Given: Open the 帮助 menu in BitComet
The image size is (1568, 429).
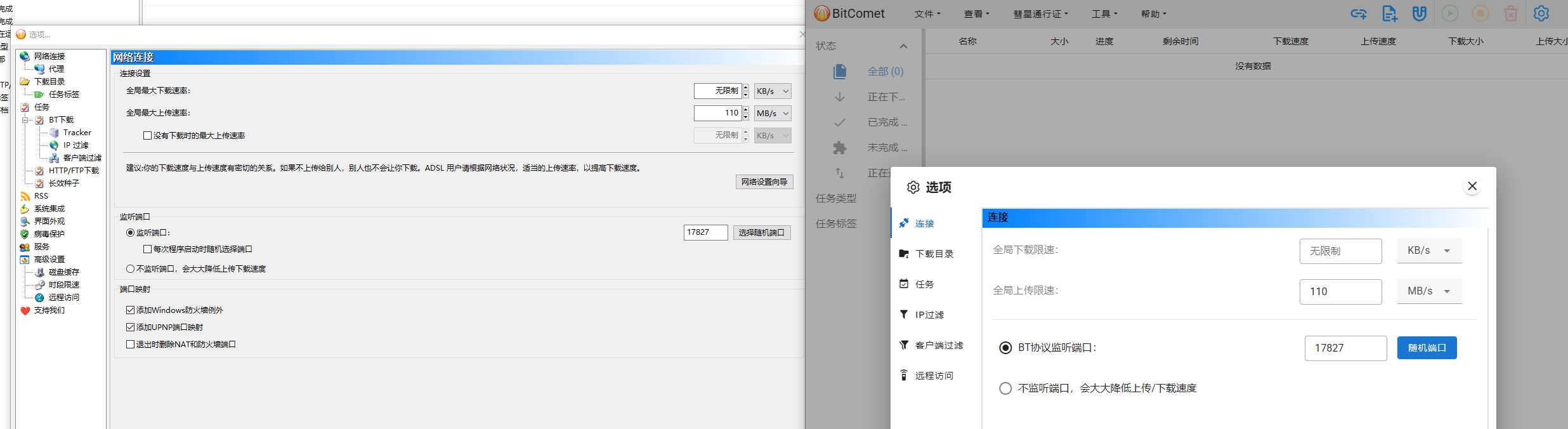Looking at the screenshot, I should [x=1153, y=14].
